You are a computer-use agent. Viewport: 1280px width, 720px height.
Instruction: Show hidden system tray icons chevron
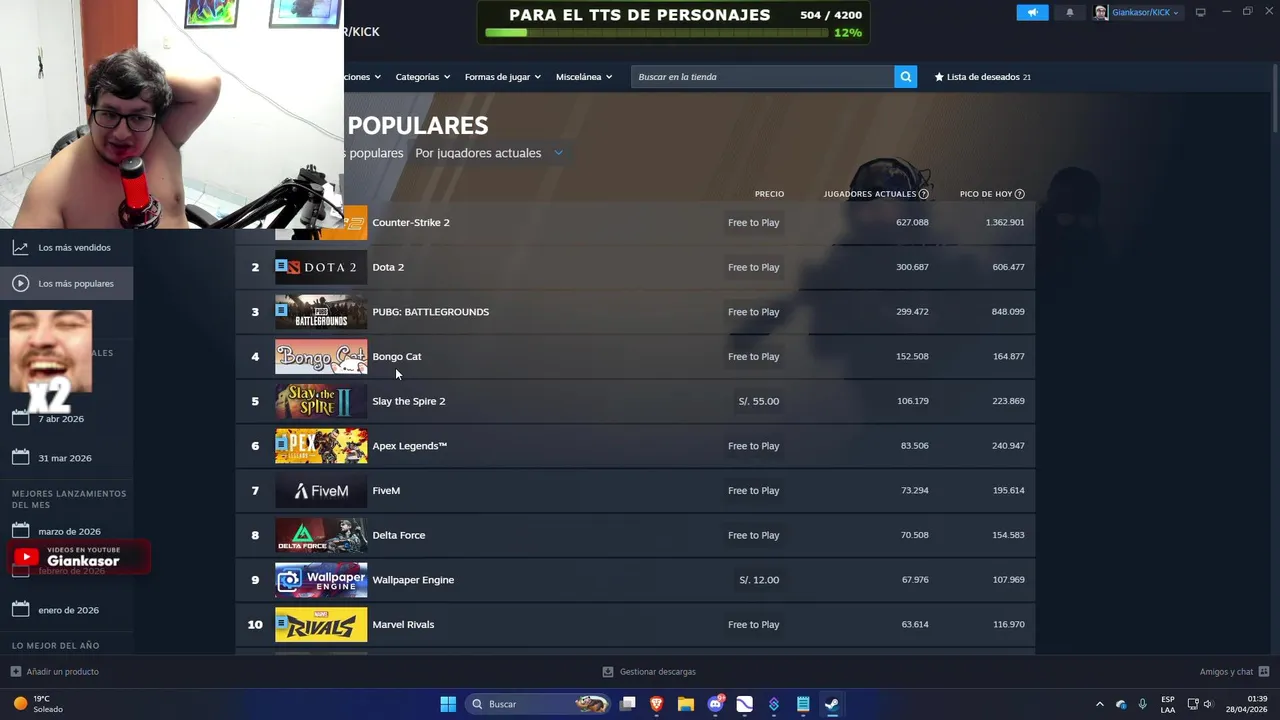(1100, 704)
